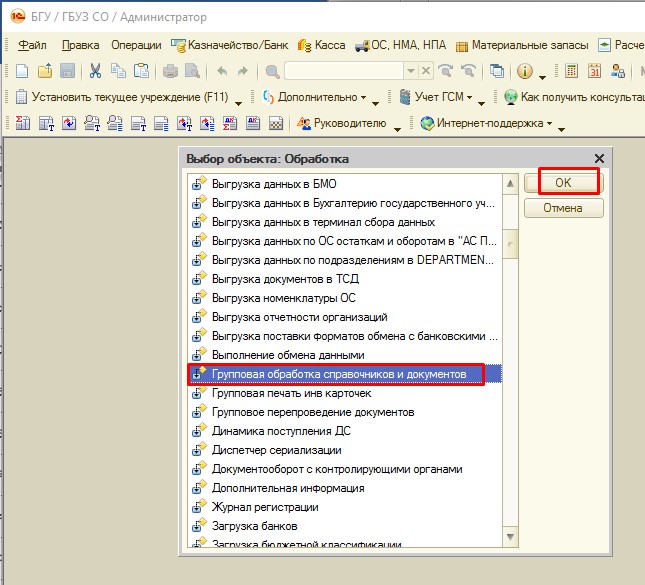645x585 pixels.
Task: Expand the Дополнительно dropdown
Action: pos(363,98)
